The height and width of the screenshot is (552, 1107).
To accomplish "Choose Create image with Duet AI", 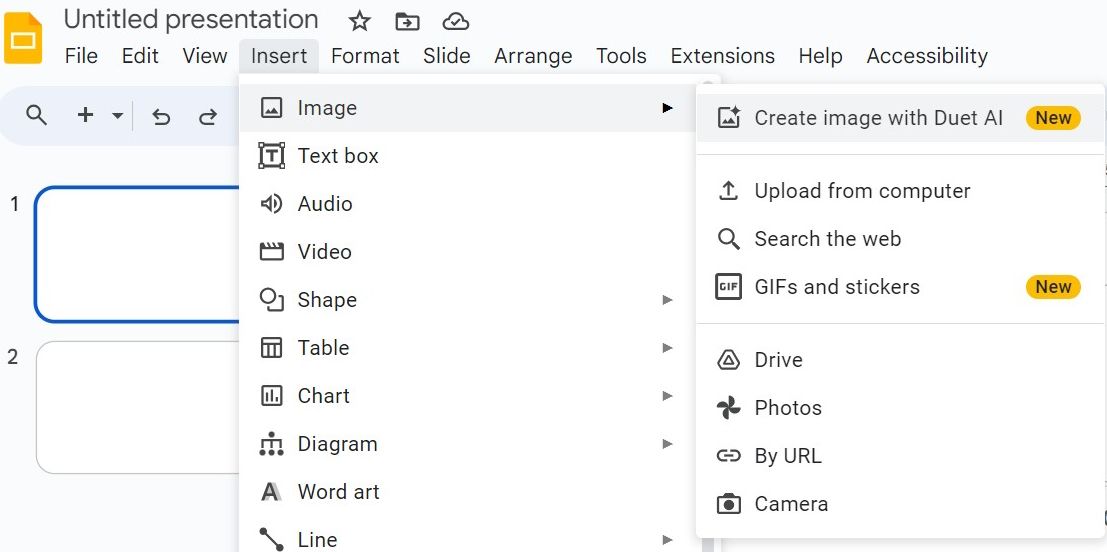I will click(x=878, y=118).
